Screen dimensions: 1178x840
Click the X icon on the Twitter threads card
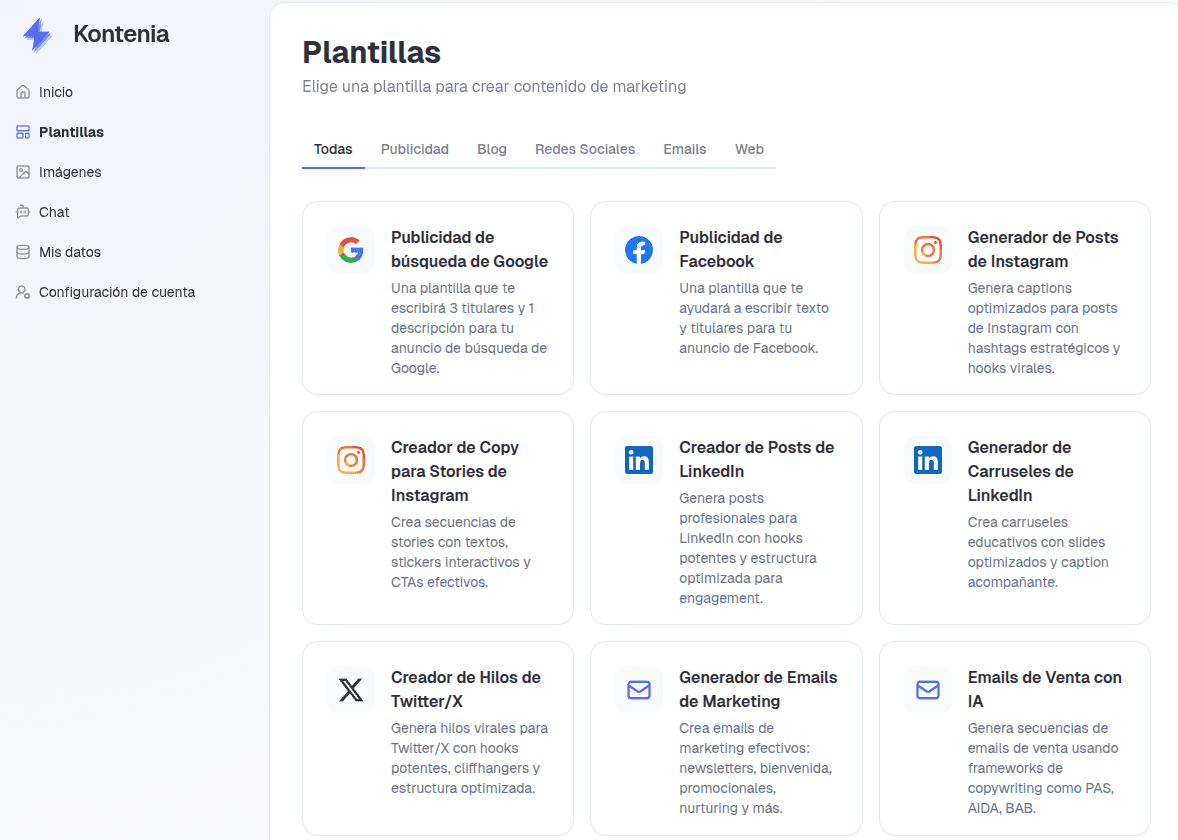pyautogui.click(x=350, y=690)
